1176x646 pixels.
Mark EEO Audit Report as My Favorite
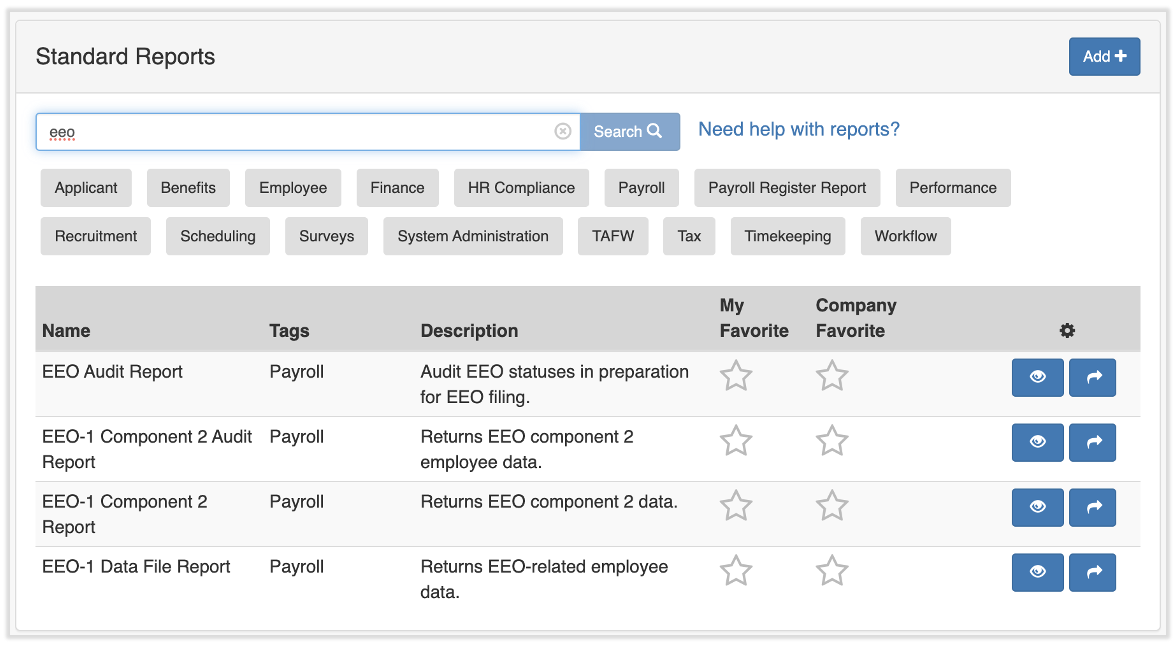[x=736, y=377]
